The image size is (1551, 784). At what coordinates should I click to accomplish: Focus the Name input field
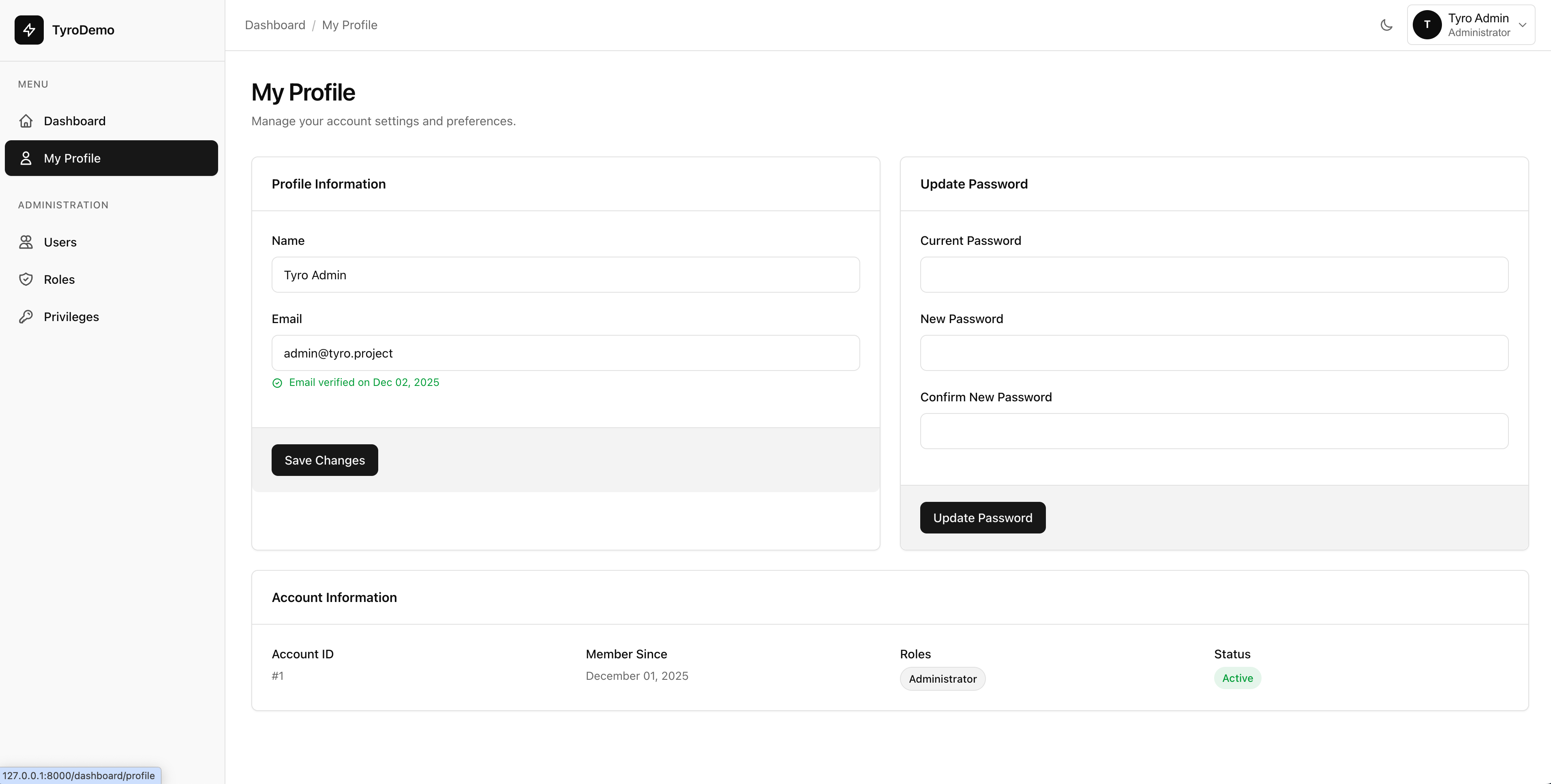pyautogui.click(x=566, y=275)
